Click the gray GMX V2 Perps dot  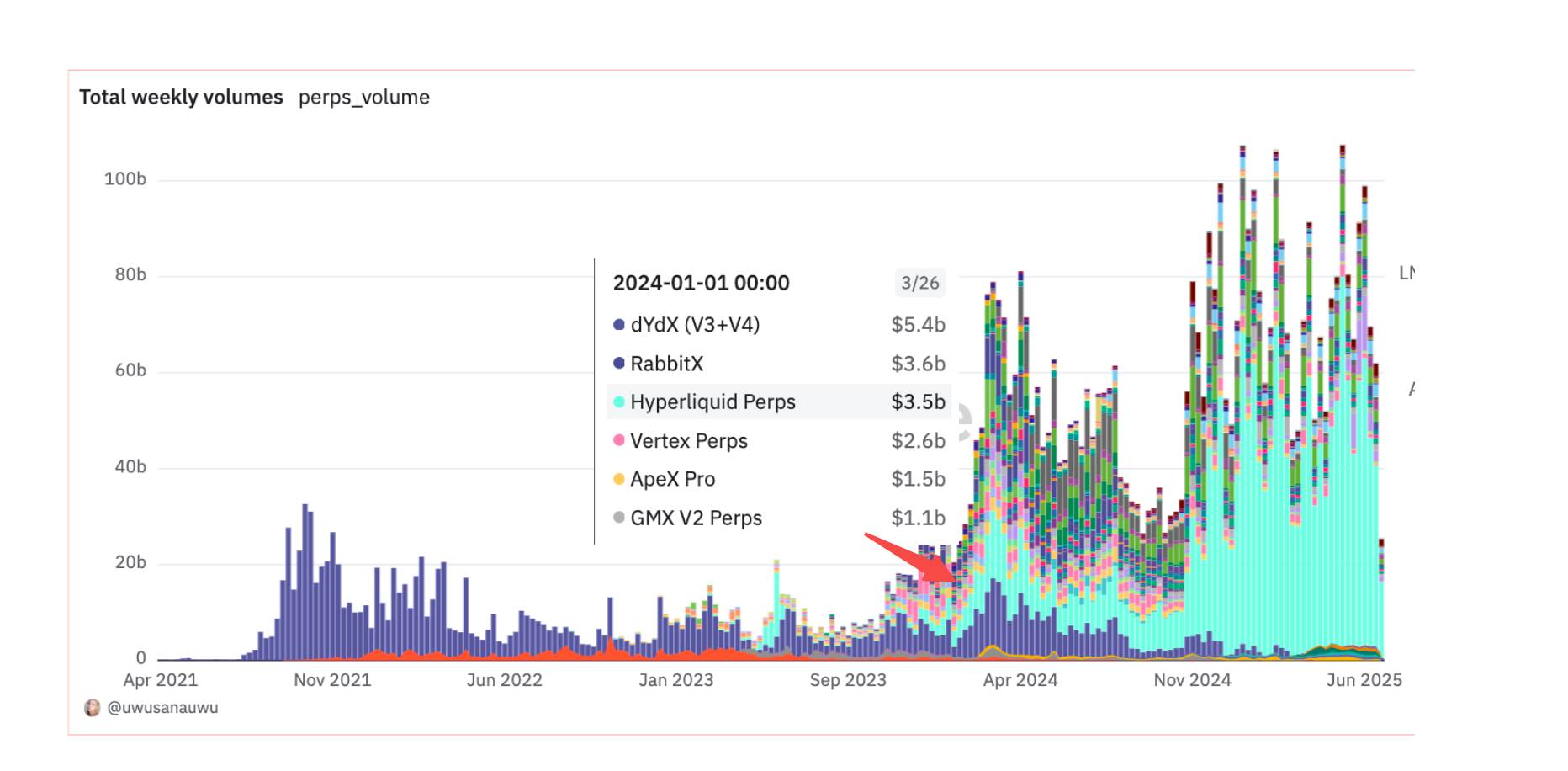coord(619,518)
